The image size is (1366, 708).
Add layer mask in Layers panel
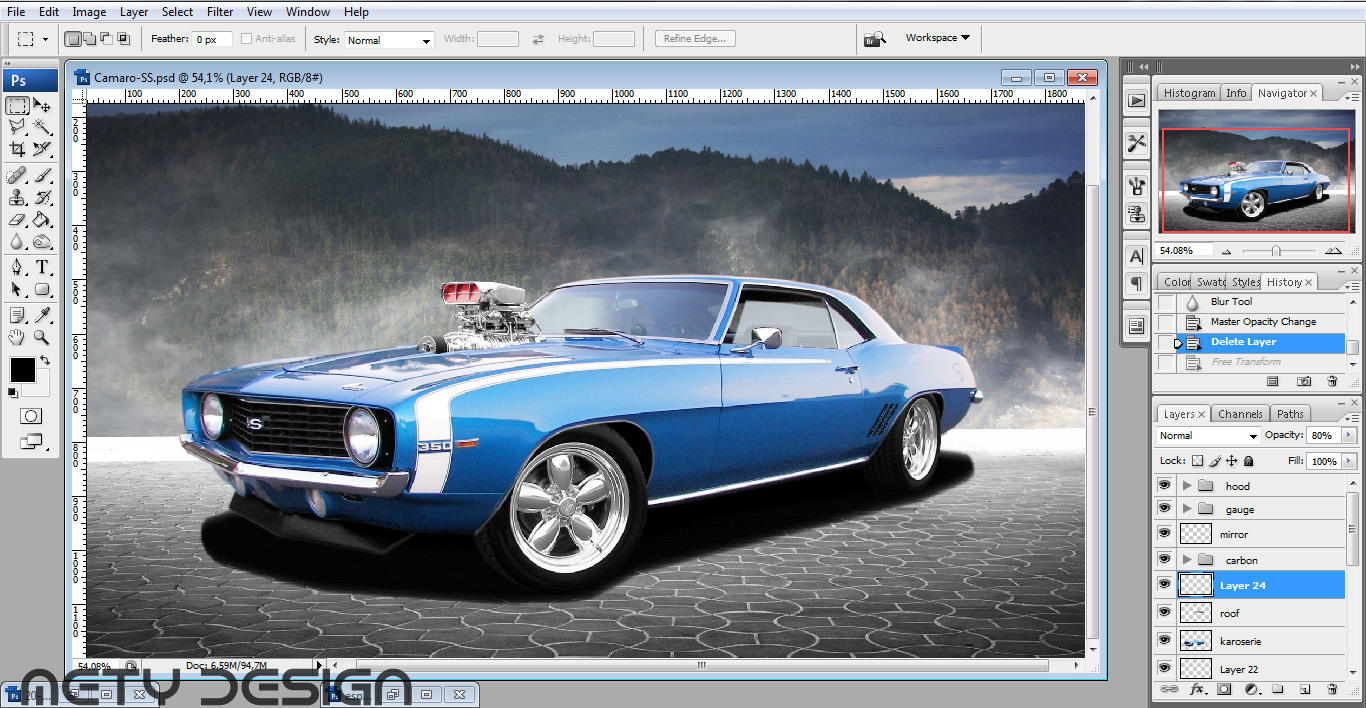pyautogui.click(x=1225, y=690)
